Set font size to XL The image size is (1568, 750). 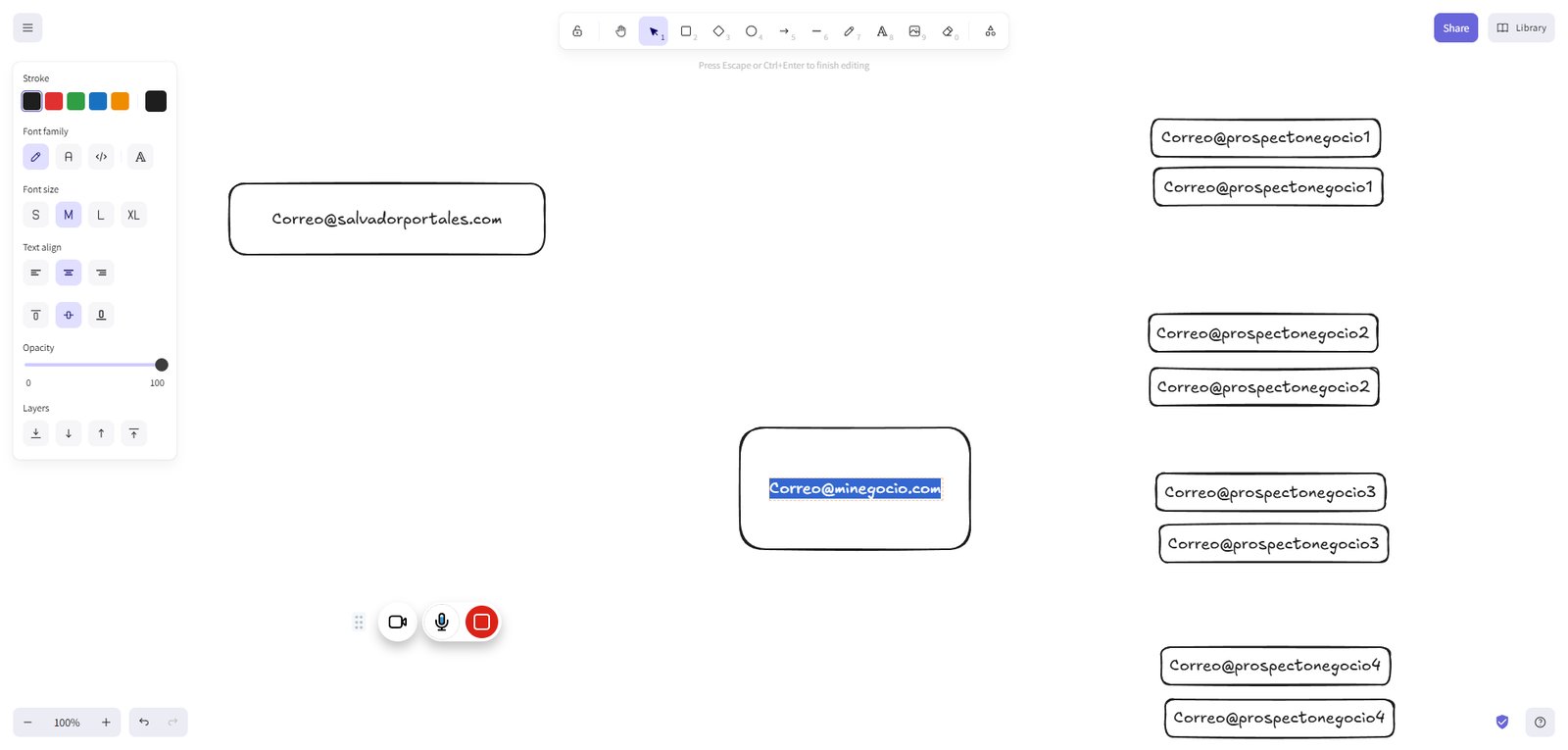(x=133, y=215)
